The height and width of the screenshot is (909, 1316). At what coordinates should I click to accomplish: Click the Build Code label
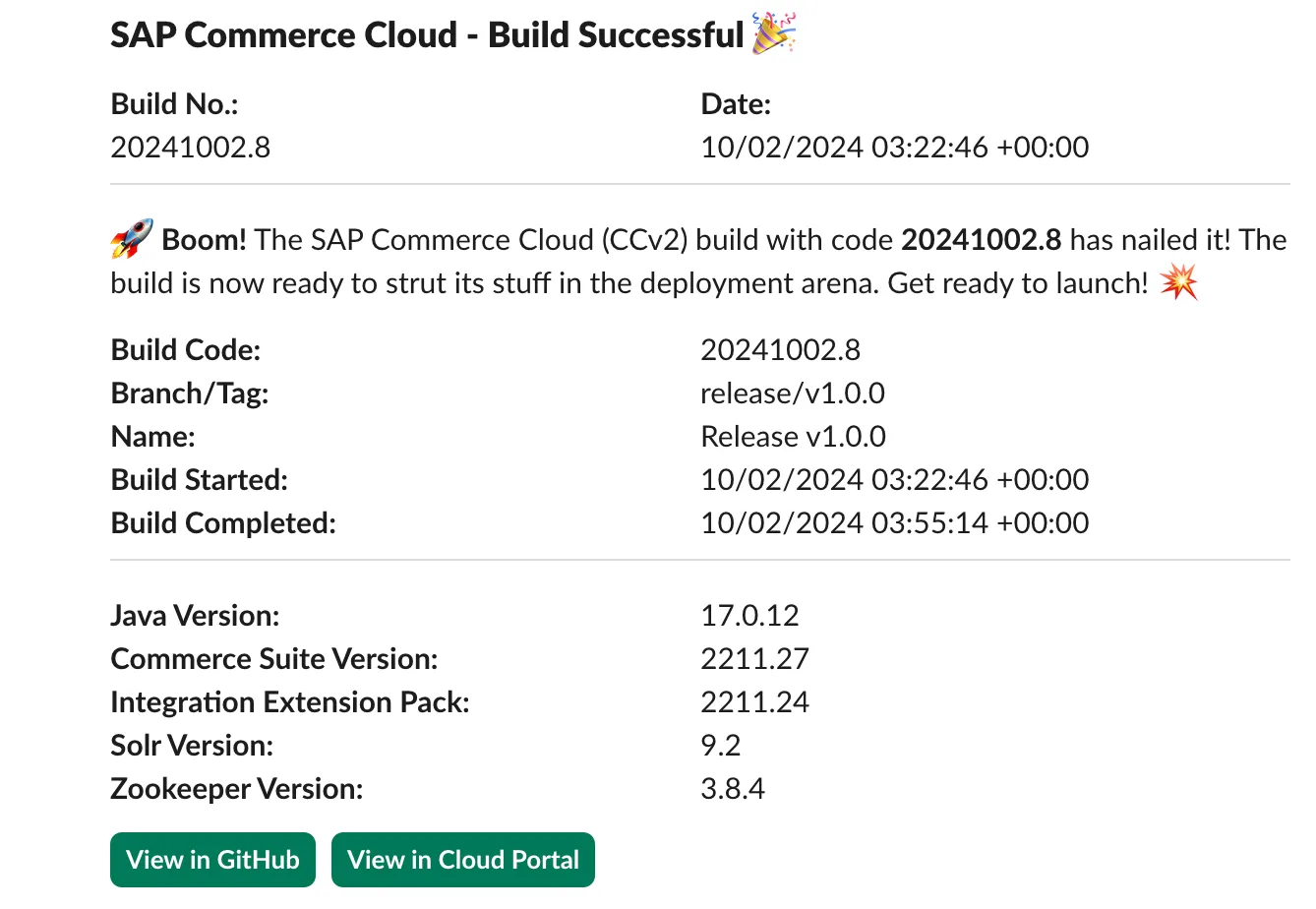click(185, 350)
